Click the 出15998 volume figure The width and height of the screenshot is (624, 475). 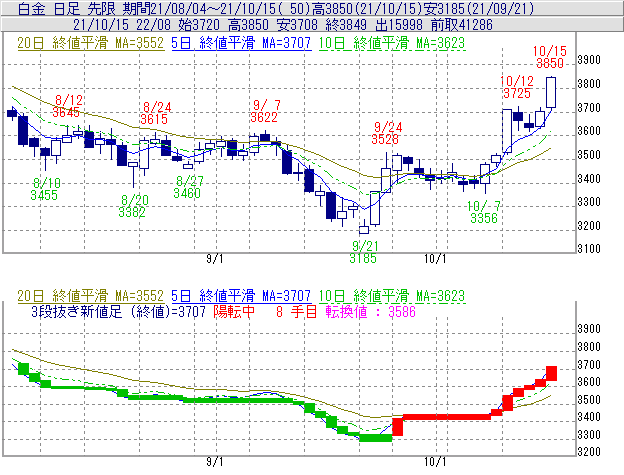[399, 25]
